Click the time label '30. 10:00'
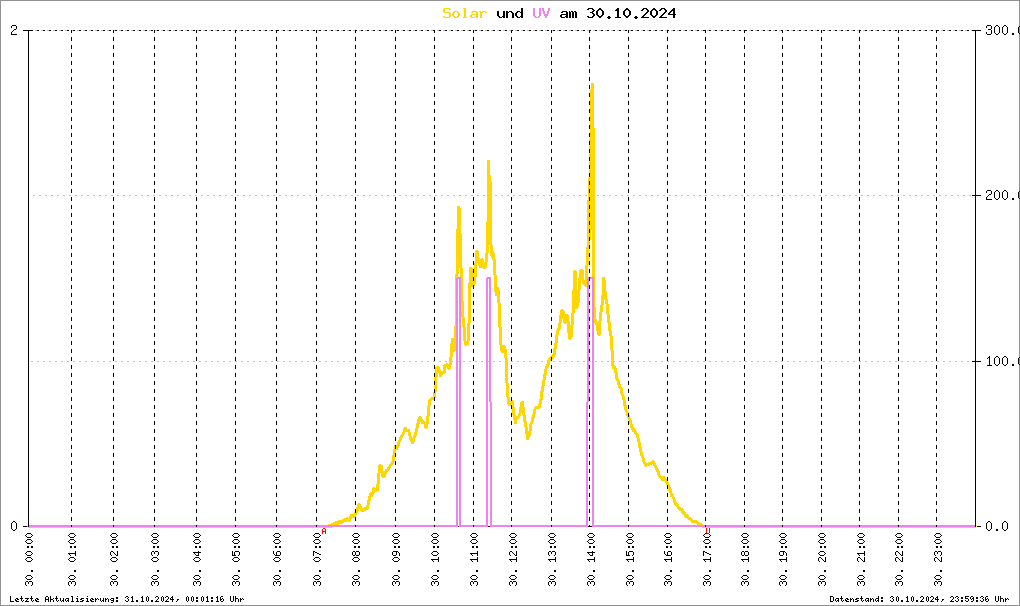The width and height of the screenshot is (1020, 606). (x=435, y=560)
